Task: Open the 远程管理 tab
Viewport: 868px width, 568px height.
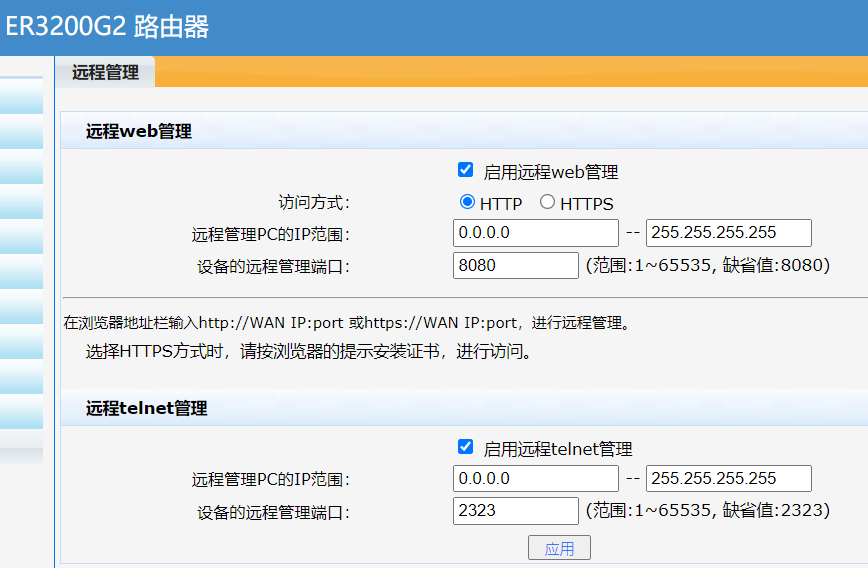Action: coord(105,72)
